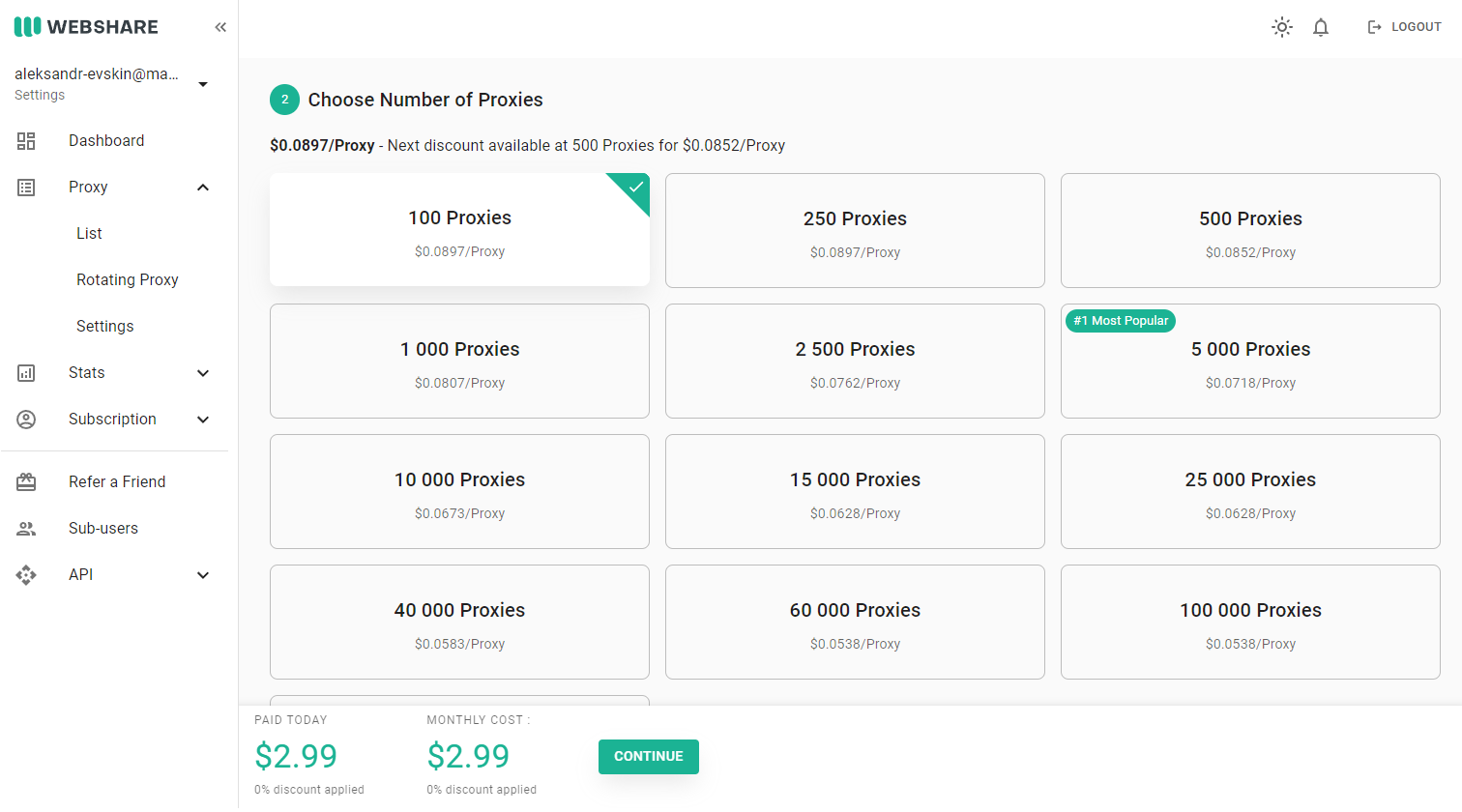Open notifications bell icon
1462x812 pixels.
click(1321, 27)
